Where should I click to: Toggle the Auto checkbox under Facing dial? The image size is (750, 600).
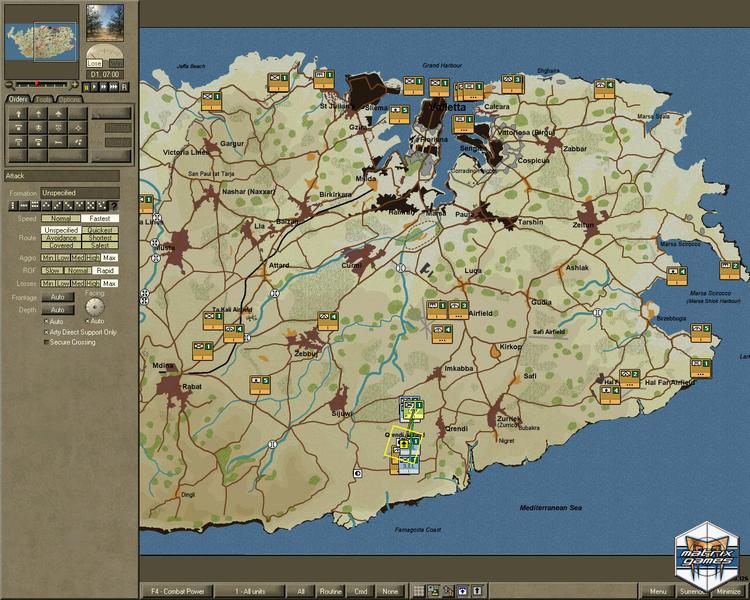point(88,321)
